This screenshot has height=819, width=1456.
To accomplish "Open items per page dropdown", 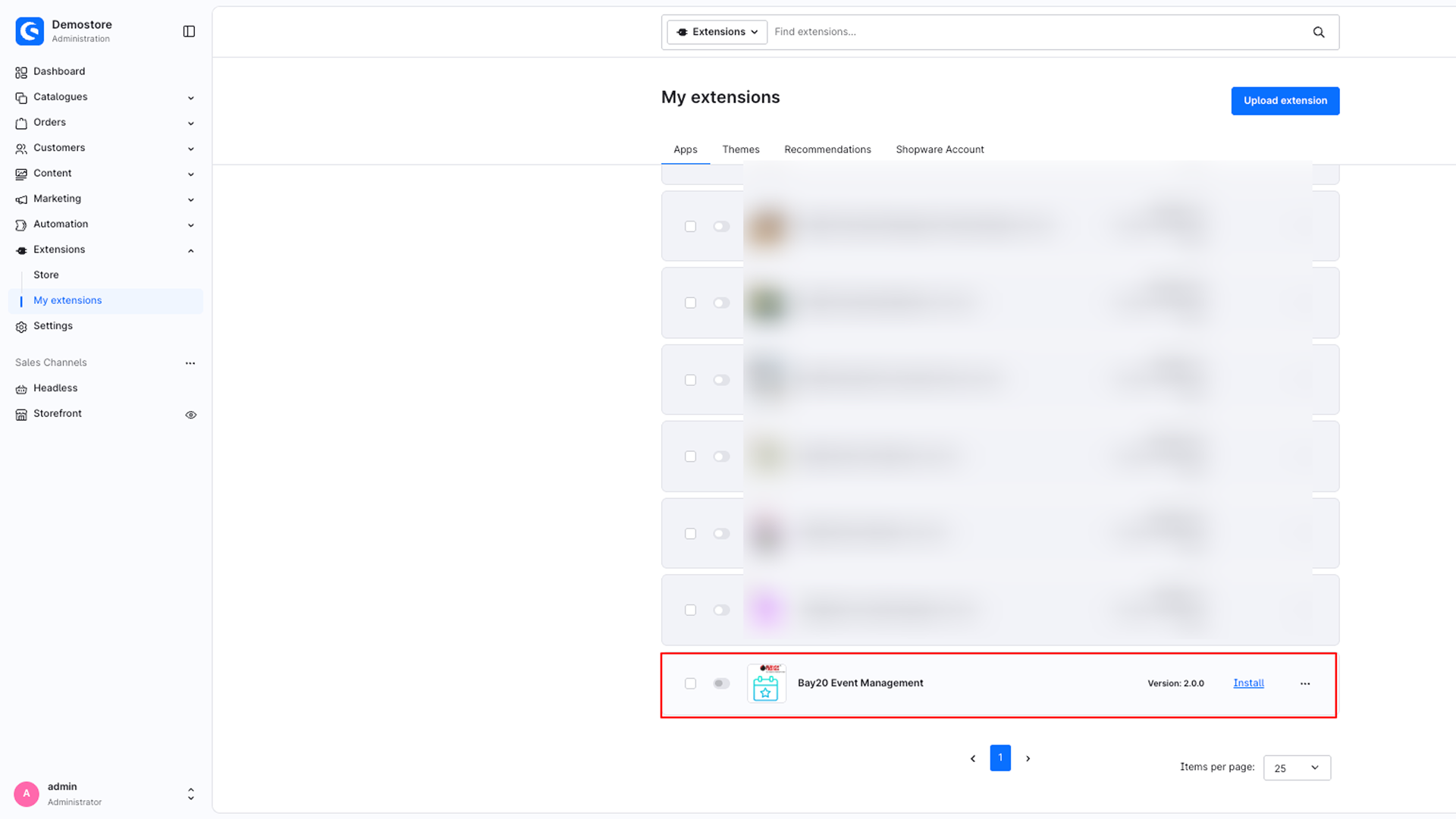I will (x=1297, y=768).
